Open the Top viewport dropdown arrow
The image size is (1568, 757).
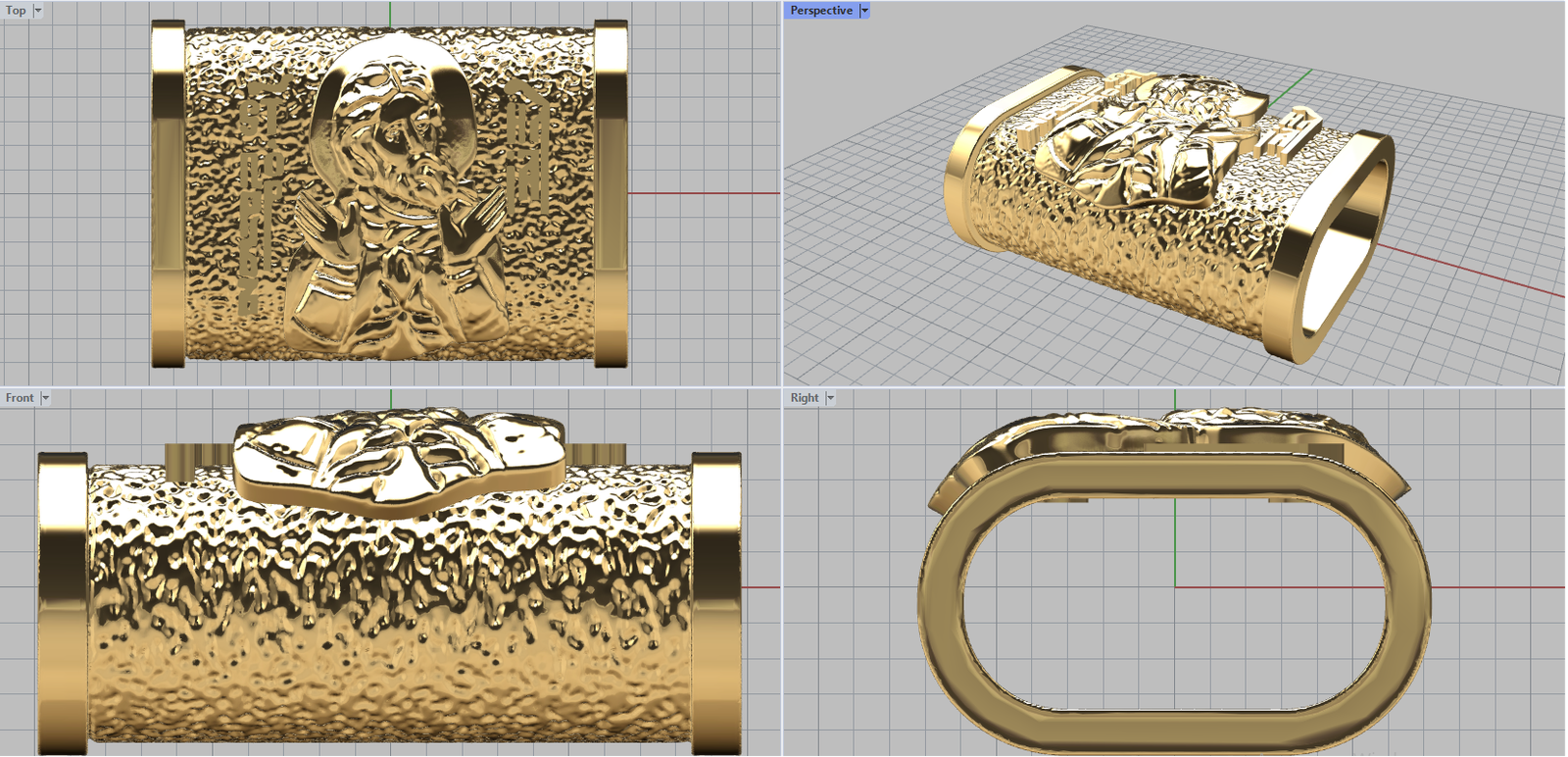pyautogui.click(x=38, y=11)
